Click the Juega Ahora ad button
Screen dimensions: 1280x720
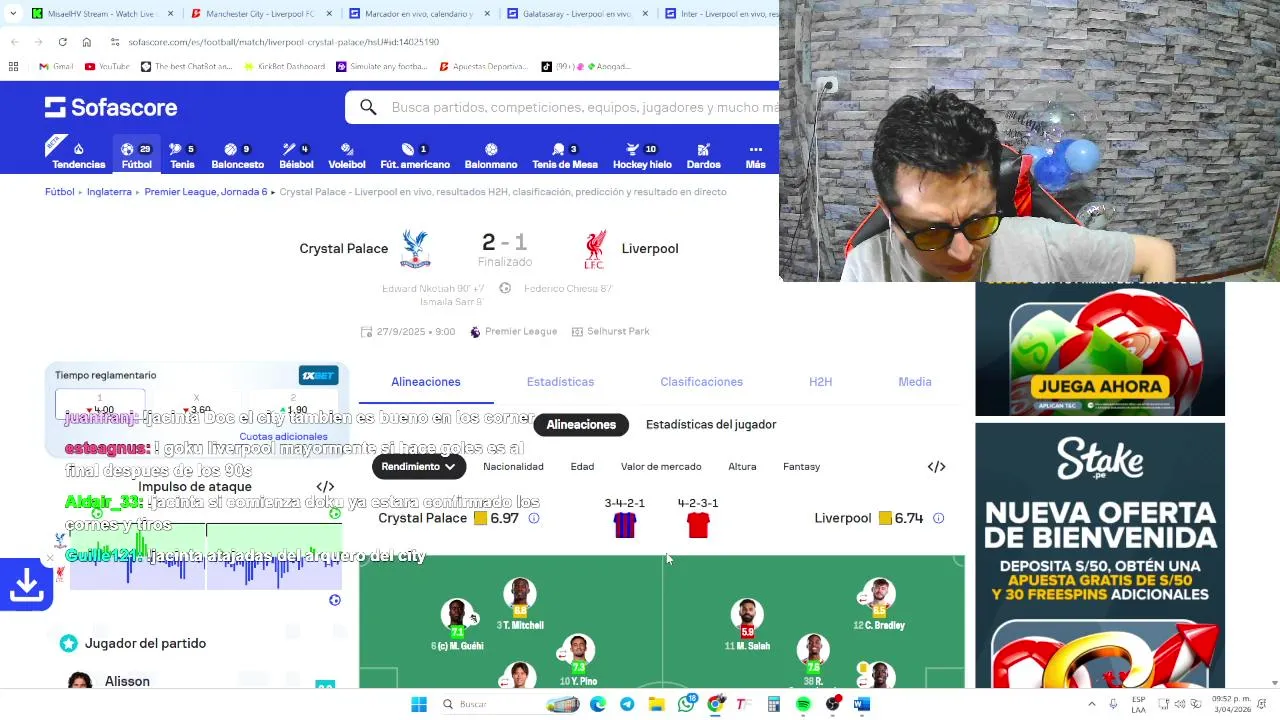(x=1100, y=386)
